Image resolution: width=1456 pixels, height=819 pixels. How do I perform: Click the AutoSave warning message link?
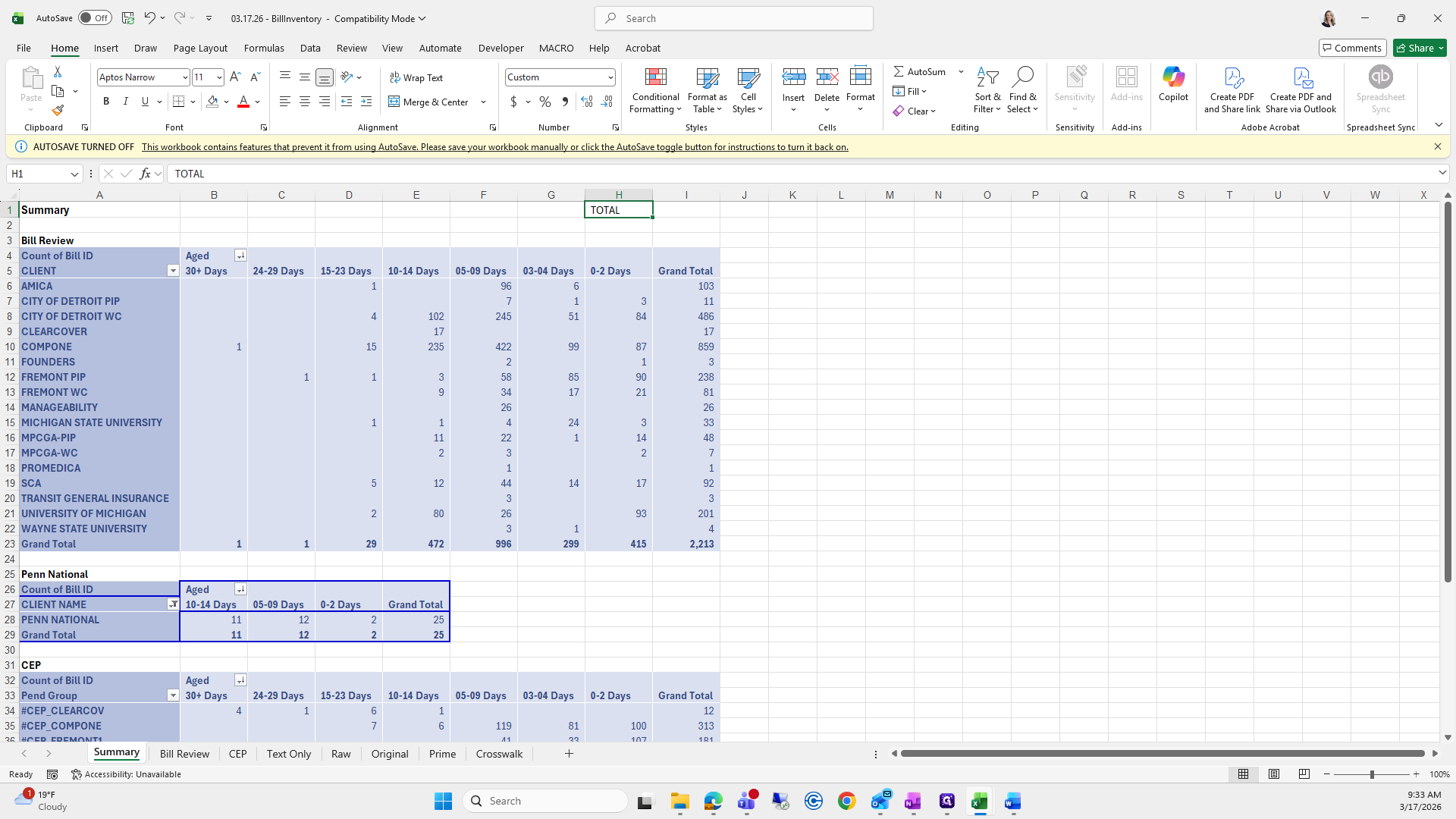[x=494, y=147]
